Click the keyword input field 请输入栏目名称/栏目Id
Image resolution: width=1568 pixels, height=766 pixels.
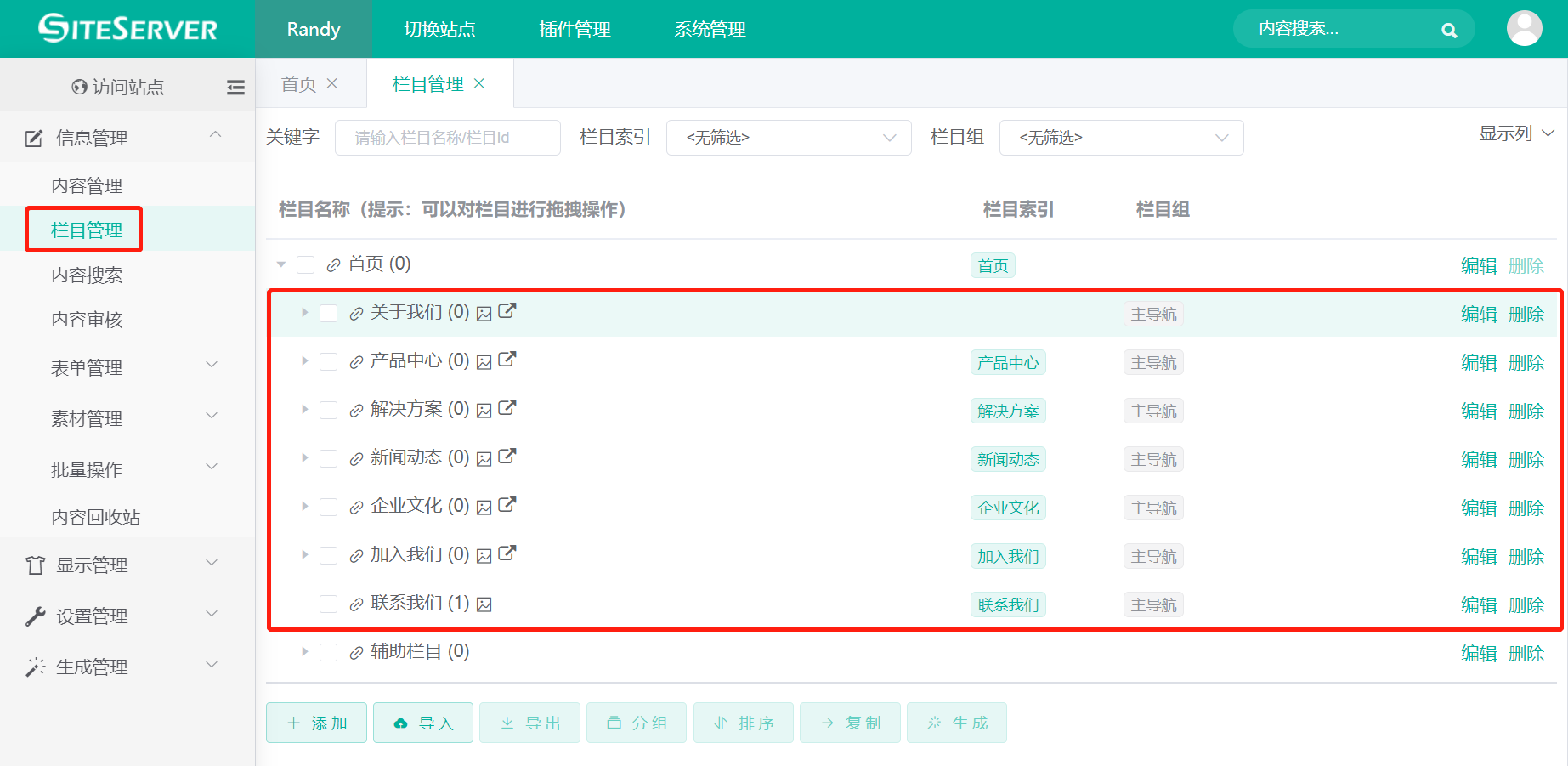(447, 137)
